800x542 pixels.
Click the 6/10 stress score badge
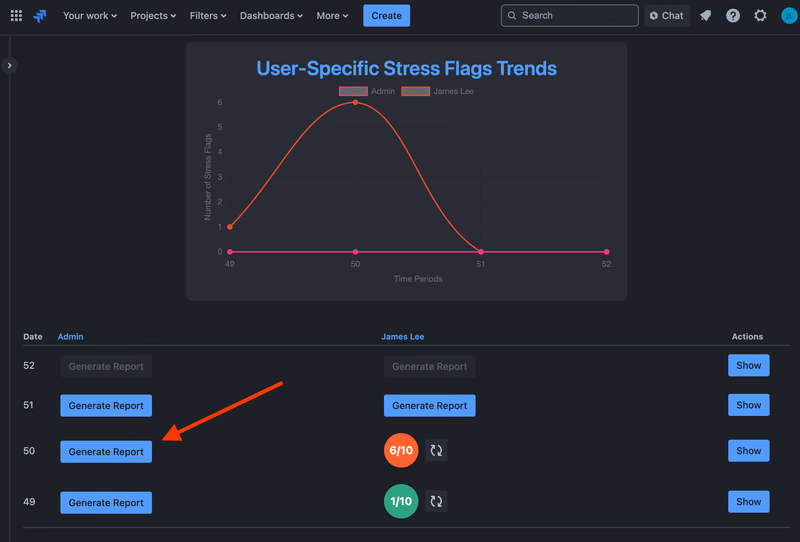click(x=401, y=450)
